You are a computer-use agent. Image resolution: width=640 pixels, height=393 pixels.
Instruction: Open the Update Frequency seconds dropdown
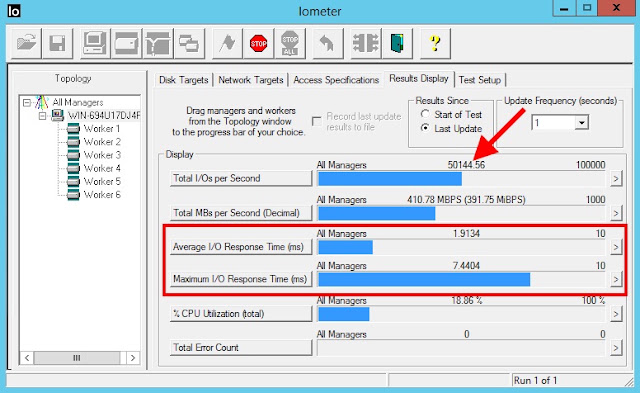click(582, 122)
